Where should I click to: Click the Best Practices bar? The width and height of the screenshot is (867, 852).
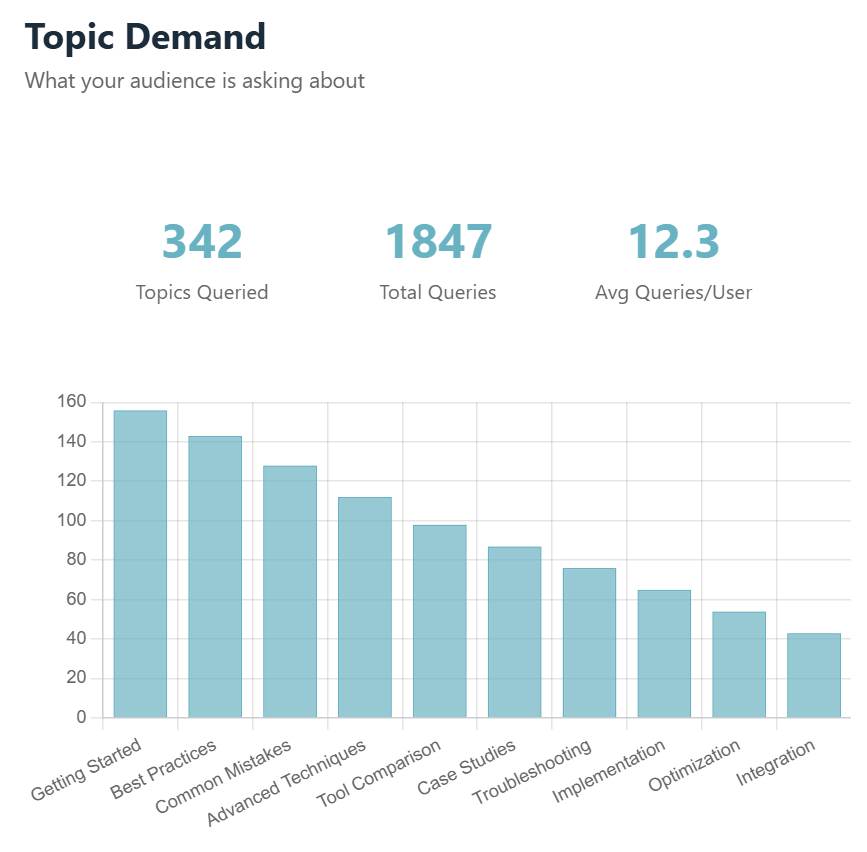[x=214, y=575]
